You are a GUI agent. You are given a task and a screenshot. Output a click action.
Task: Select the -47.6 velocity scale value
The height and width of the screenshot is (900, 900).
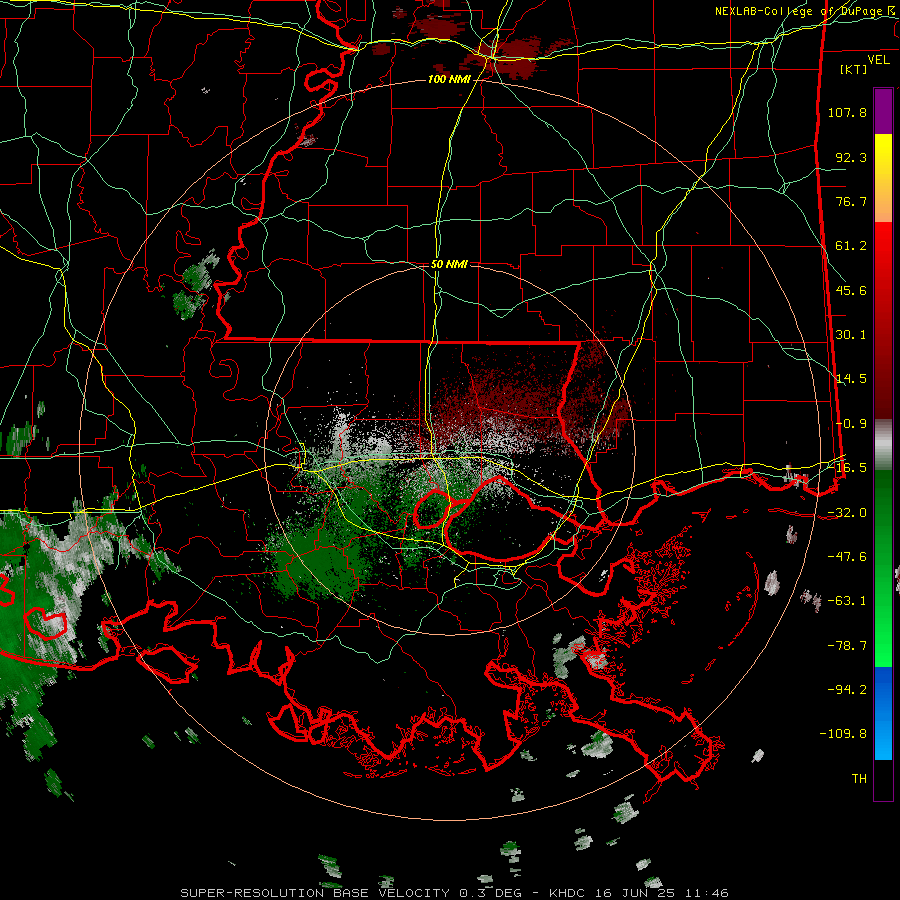click(x=847, y=557)
